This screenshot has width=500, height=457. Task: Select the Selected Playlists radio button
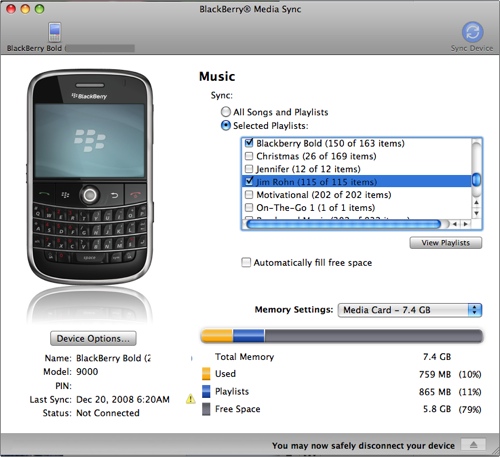(226, 126)
